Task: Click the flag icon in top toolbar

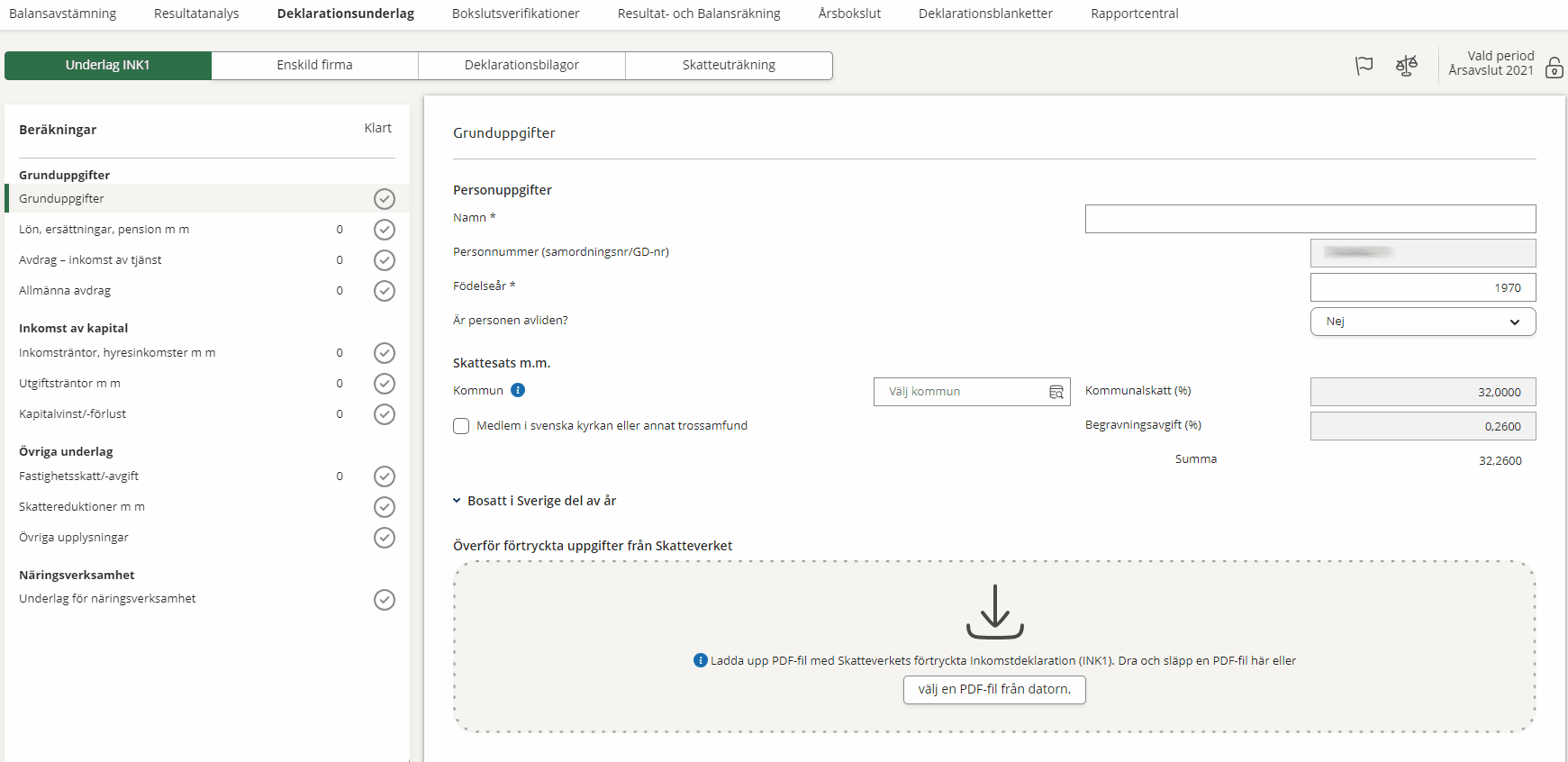Action: (1364, 66)
